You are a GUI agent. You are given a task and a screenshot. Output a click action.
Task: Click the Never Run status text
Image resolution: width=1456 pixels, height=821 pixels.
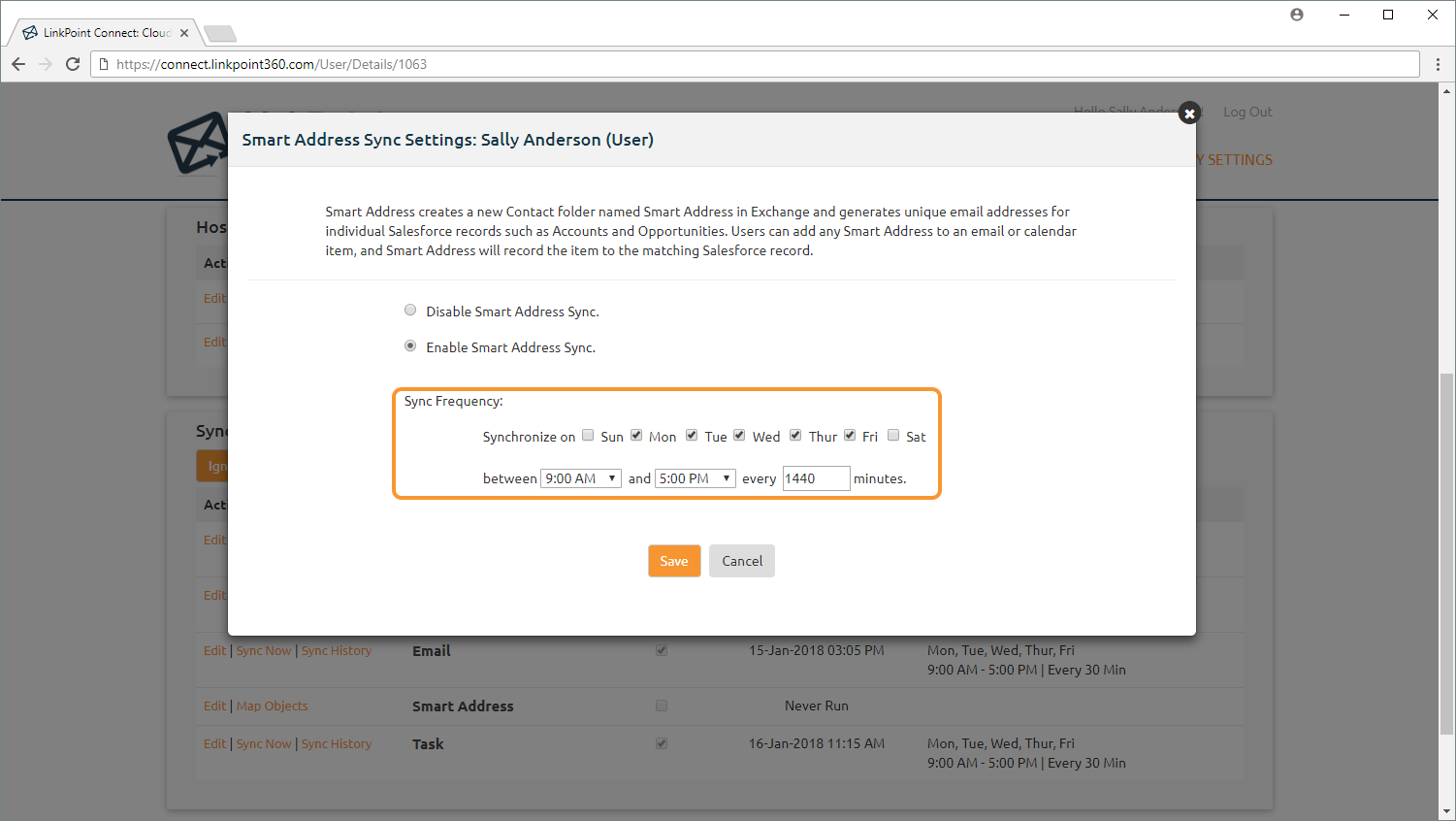click(x=817, y=706)
